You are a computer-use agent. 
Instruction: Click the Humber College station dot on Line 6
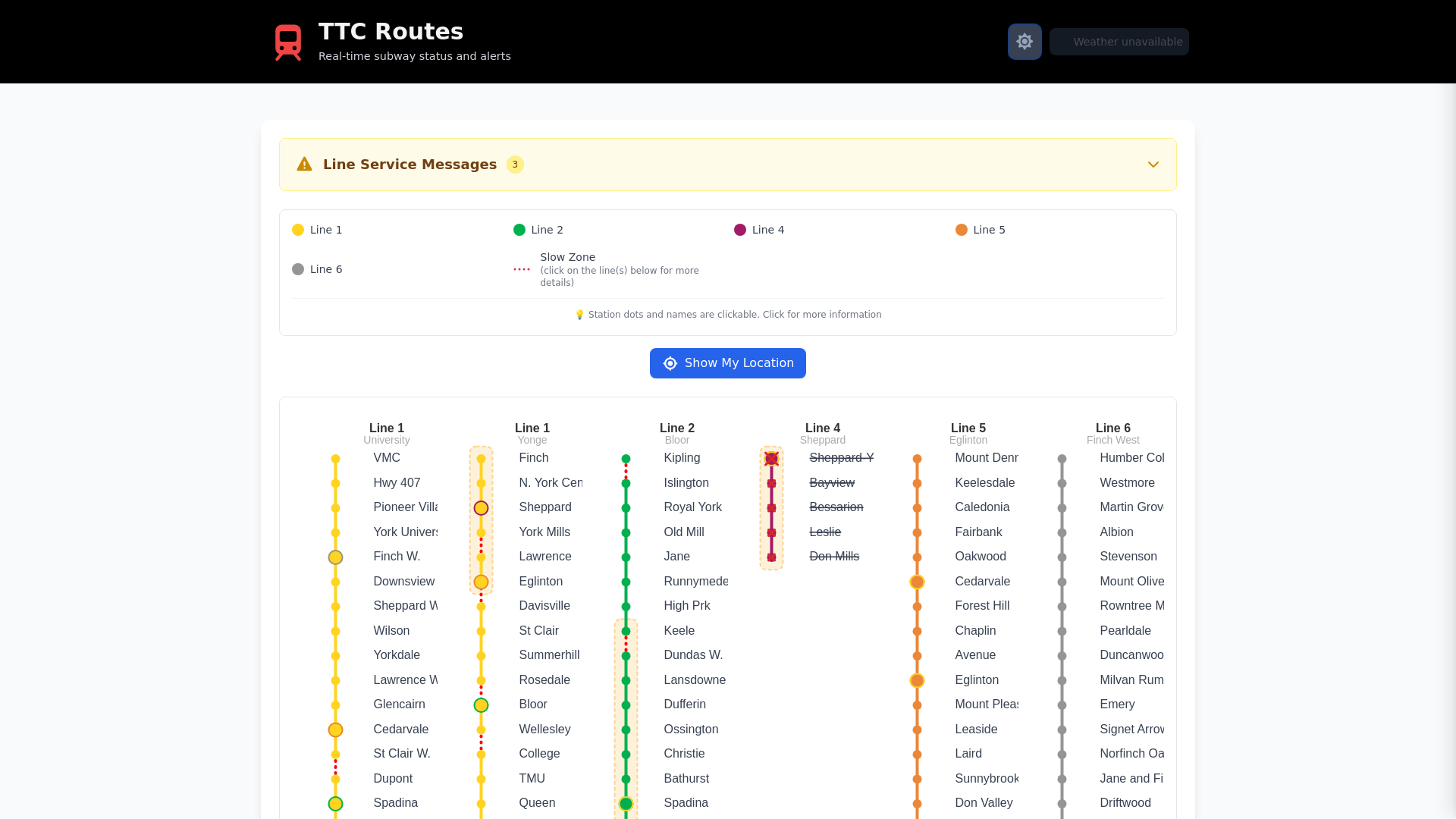point(1062,459)
